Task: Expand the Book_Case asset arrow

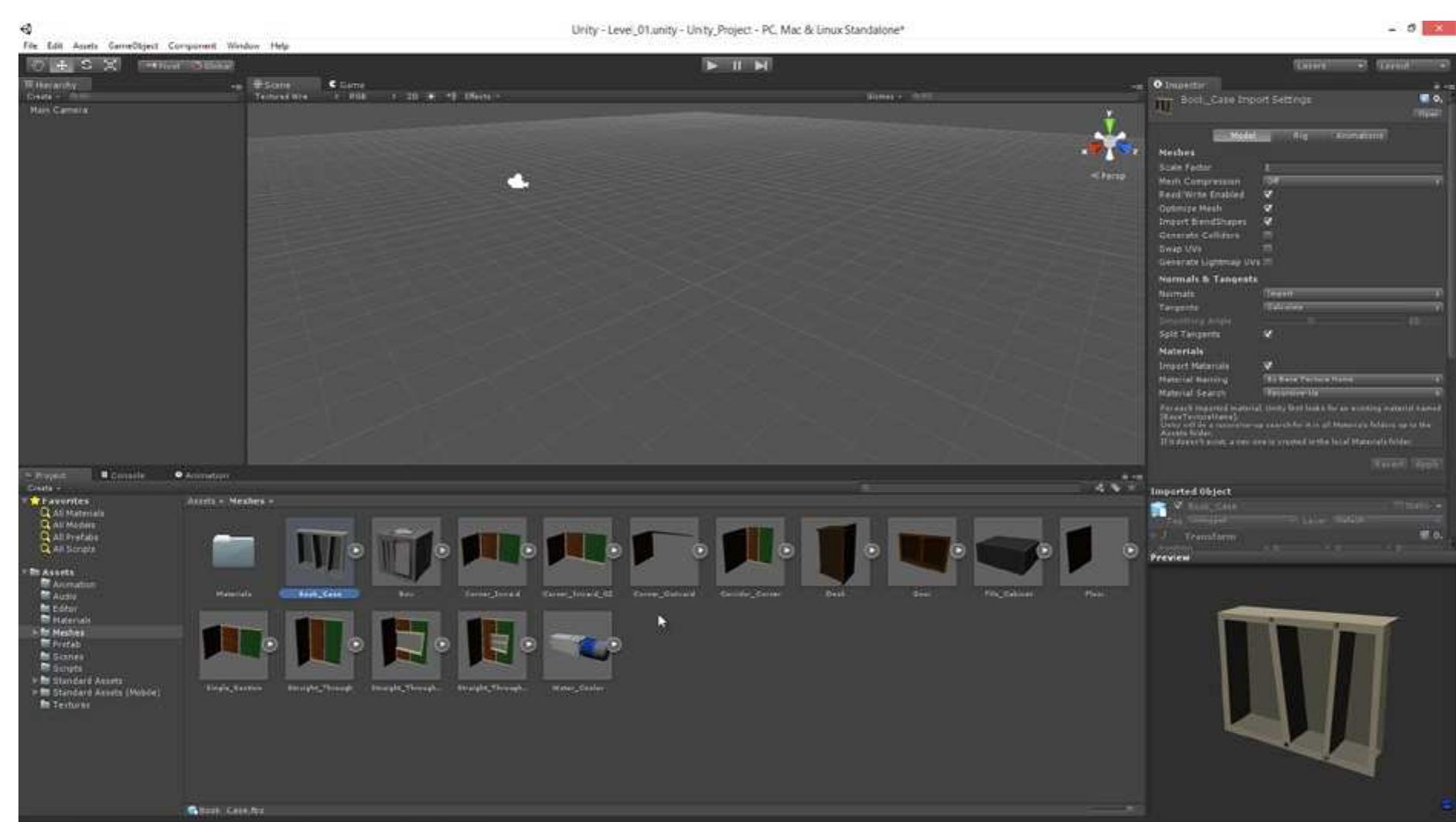Action: [356, 551]
